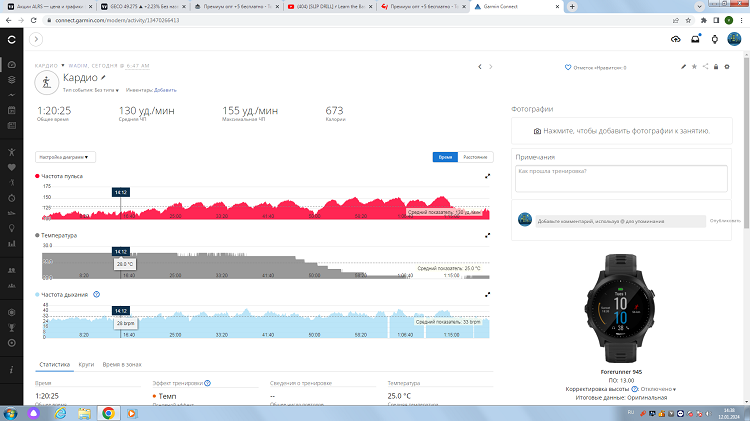Expand heart rate chart to fullscreen

click(487, 176)
